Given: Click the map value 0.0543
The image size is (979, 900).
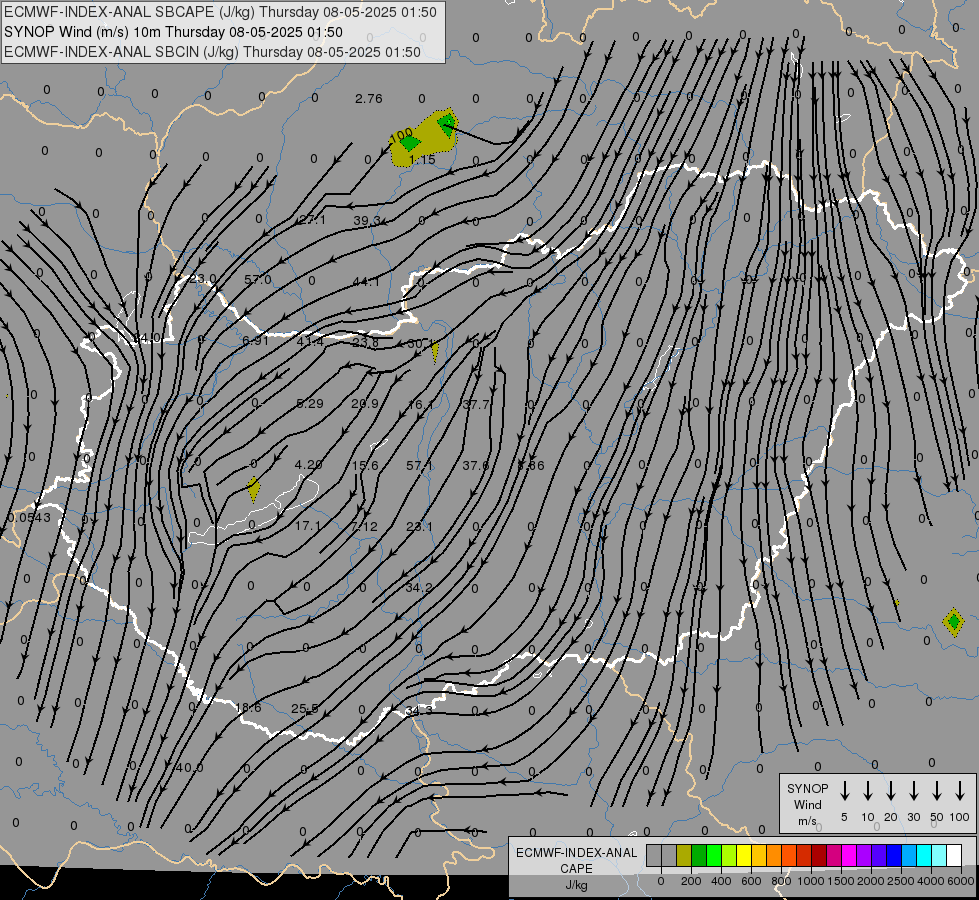Looking at the screenshot, I should tap(29, 517).
